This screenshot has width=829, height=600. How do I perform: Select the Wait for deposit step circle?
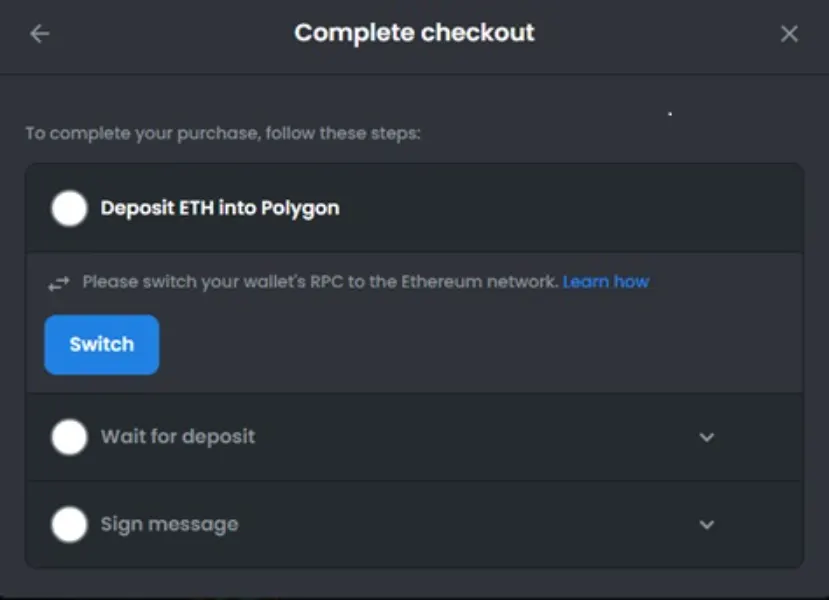tap(70, 437)
